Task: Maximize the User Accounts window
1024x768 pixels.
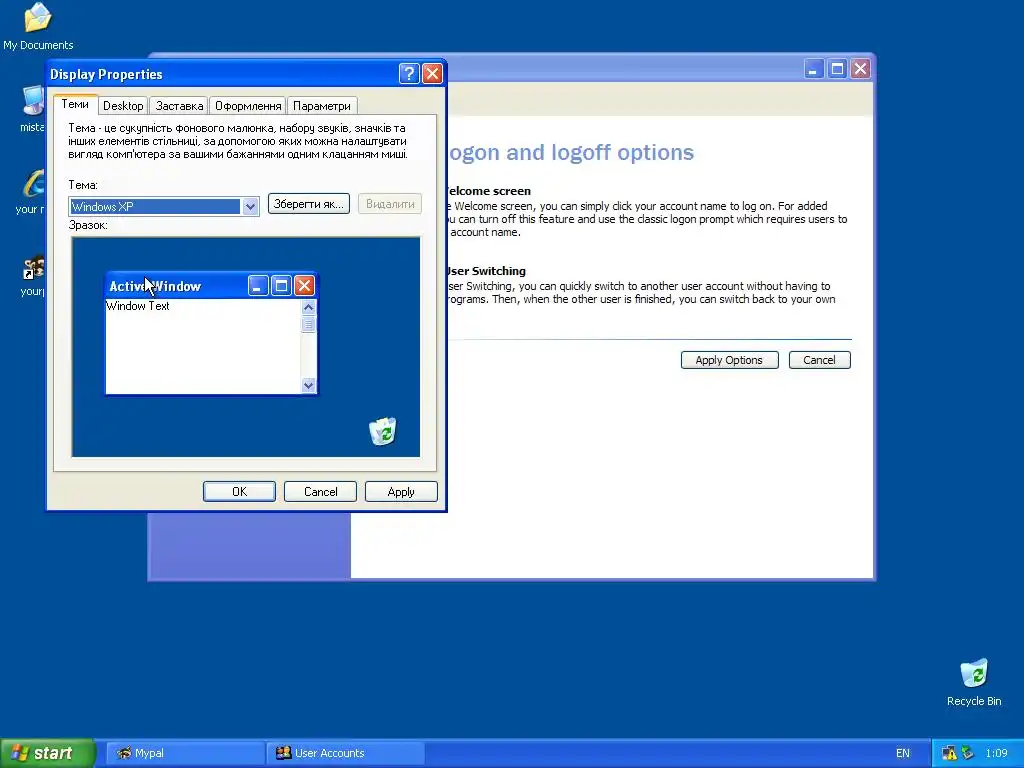Action: pyautogui.click(x=837, y=69)
